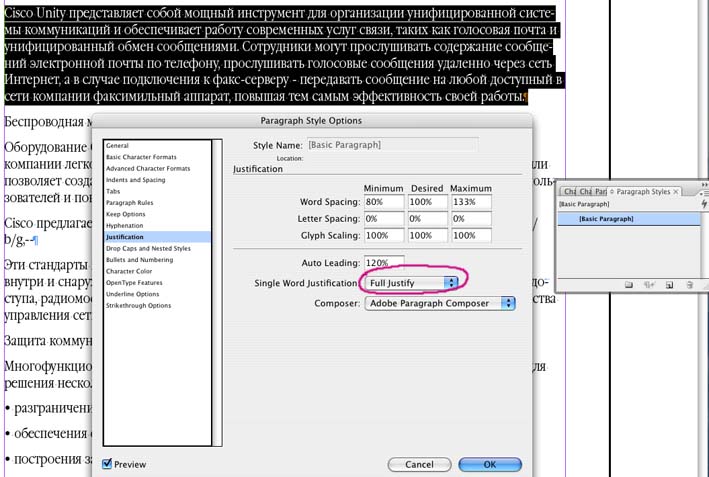Image resolution: width=709 pixels, height=477 pixels.
Task: Click Quick Apply lightning icon in Paragraph Styles panel
Action: click(704, 204)
